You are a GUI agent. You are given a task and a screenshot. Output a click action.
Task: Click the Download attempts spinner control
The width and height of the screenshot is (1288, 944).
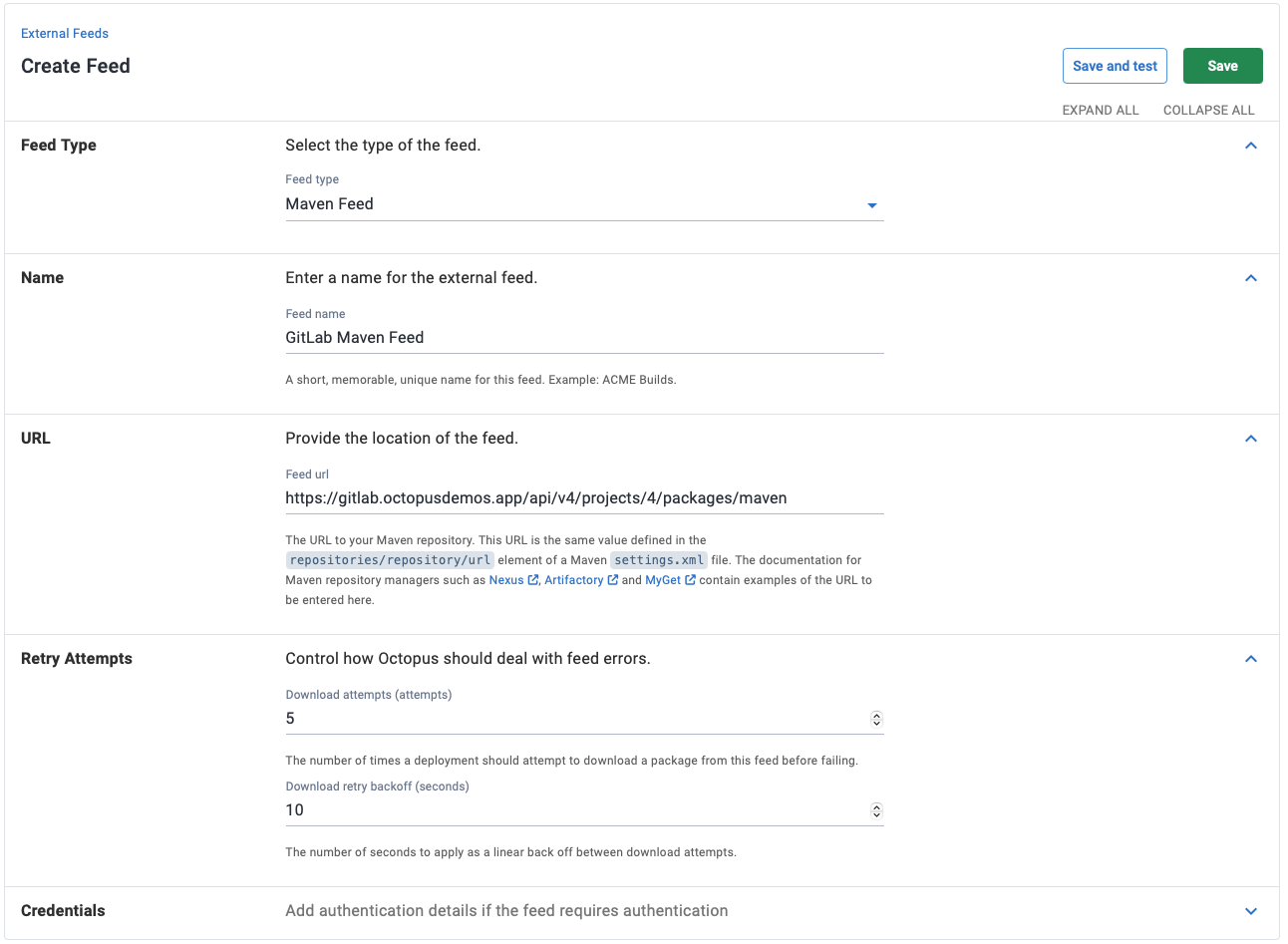click(876, 719)
